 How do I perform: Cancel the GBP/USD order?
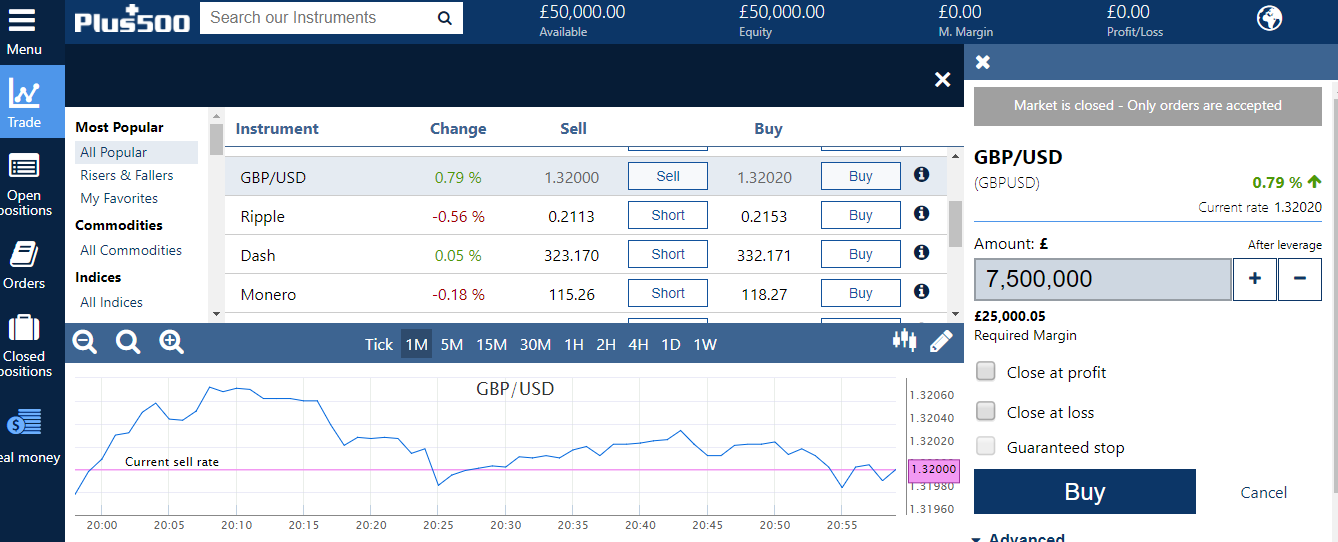1263,492
